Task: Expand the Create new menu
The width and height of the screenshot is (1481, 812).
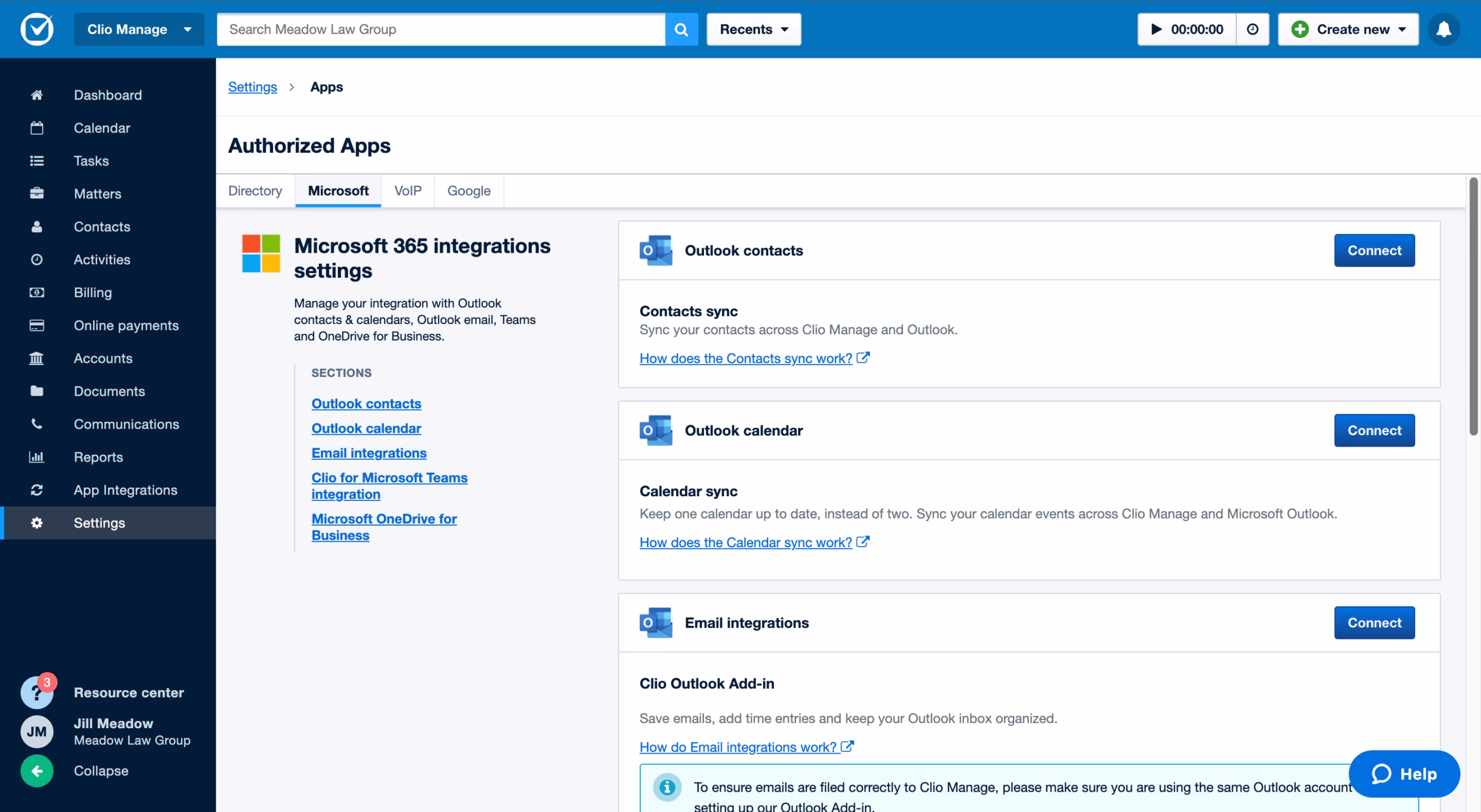Action: 1348,29
